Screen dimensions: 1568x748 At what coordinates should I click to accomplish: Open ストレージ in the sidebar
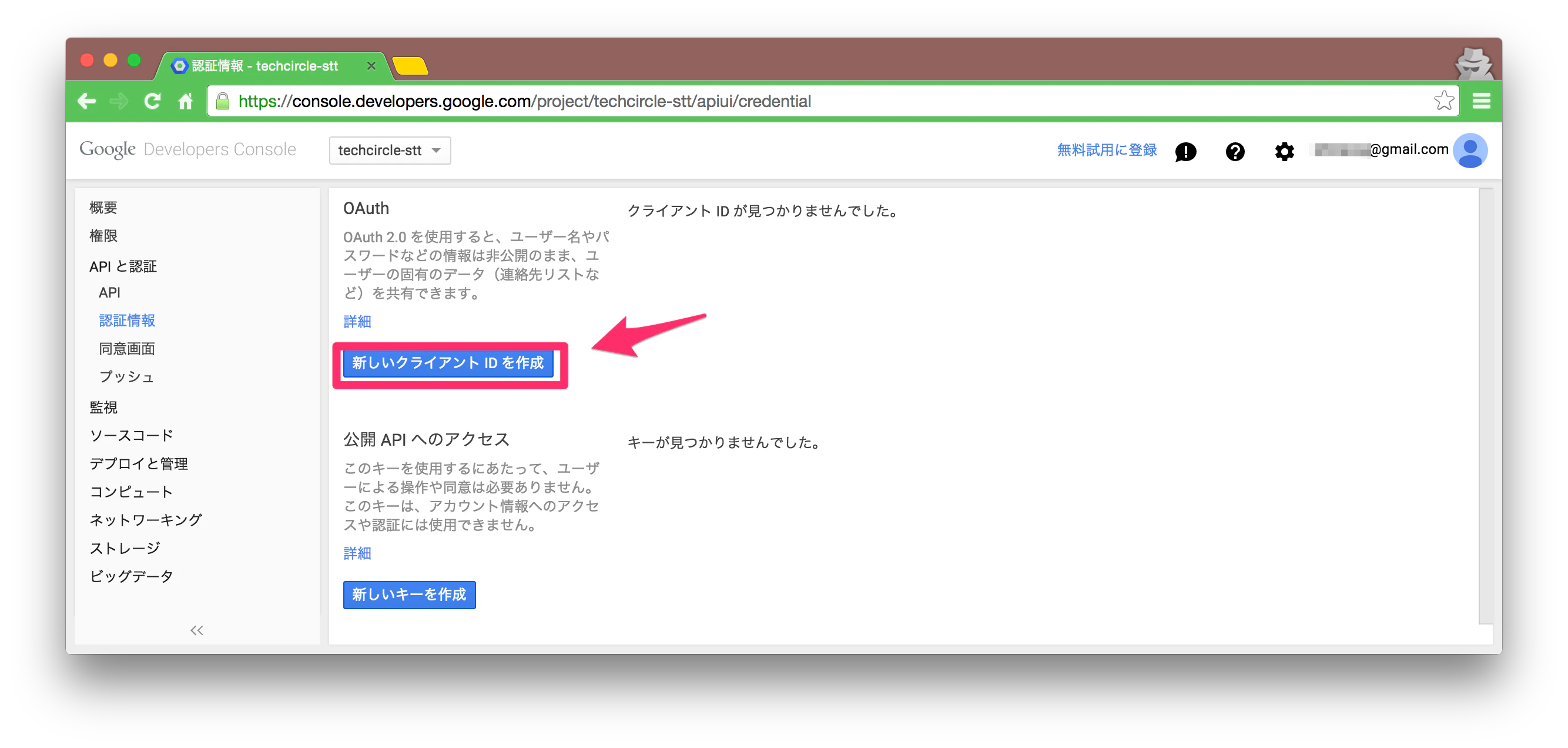125,548
